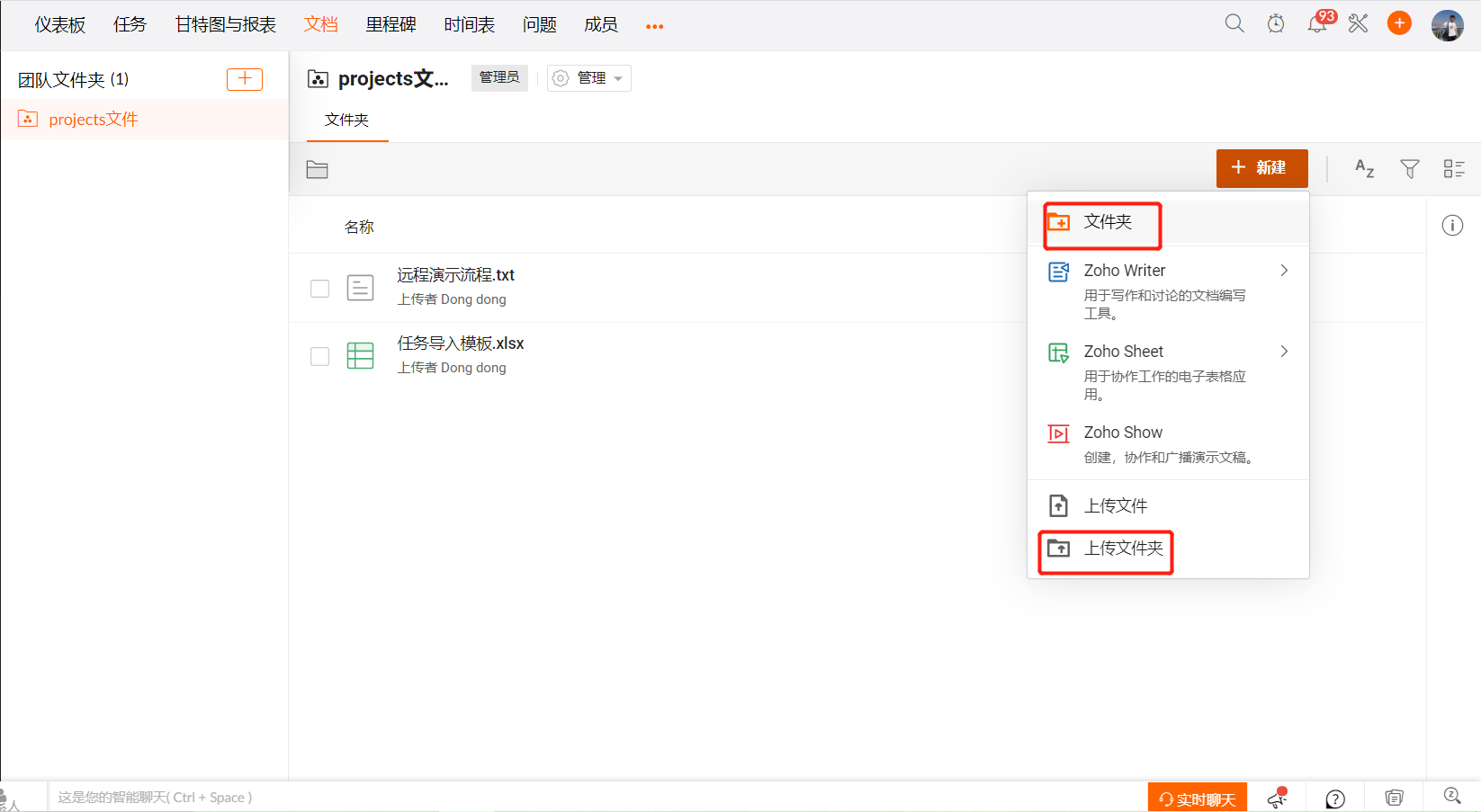Select checkbox for 任务导入模板.xlsx
This screenshot has height=812, width=1481.
tap(319, 356)
